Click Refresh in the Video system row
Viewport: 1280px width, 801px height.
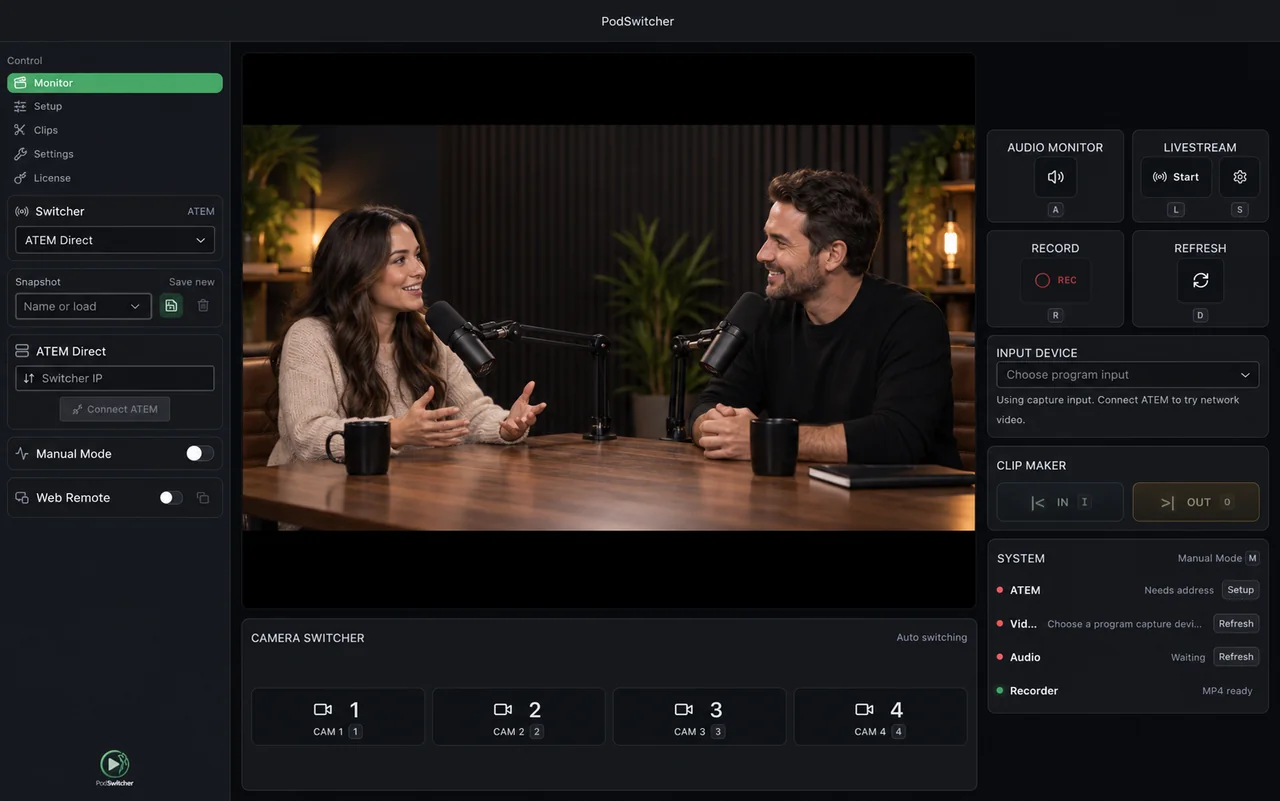(x=1236, y=624)
